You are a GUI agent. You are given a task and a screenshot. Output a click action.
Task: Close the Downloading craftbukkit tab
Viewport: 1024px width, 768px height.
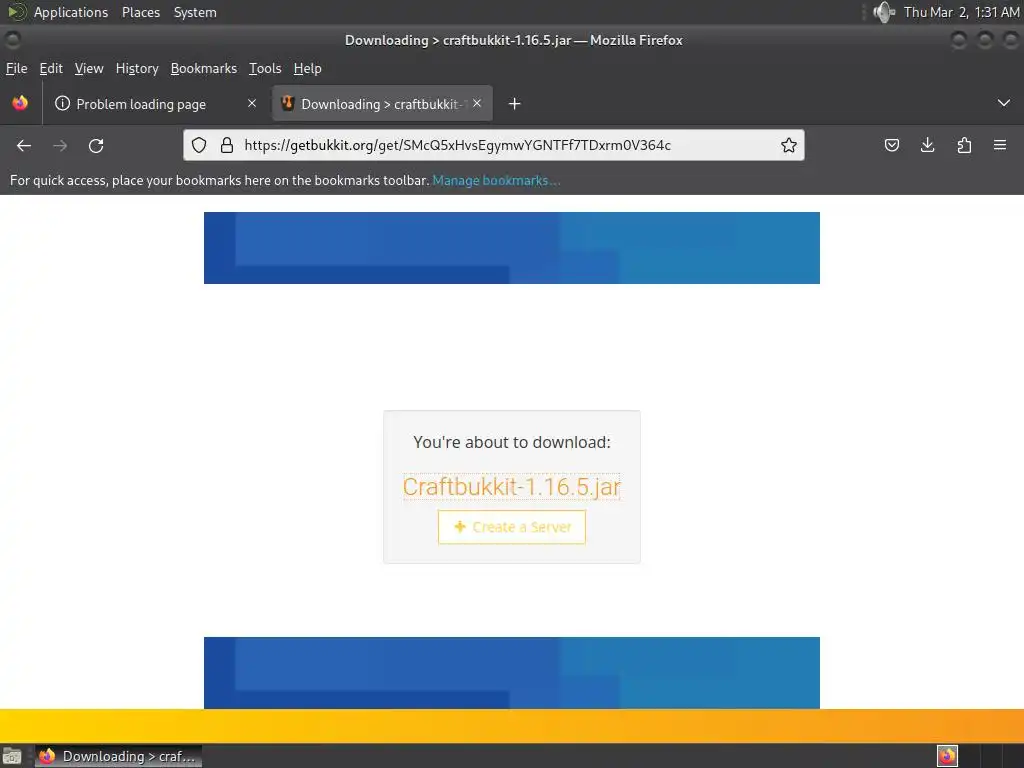pos(477,103)
